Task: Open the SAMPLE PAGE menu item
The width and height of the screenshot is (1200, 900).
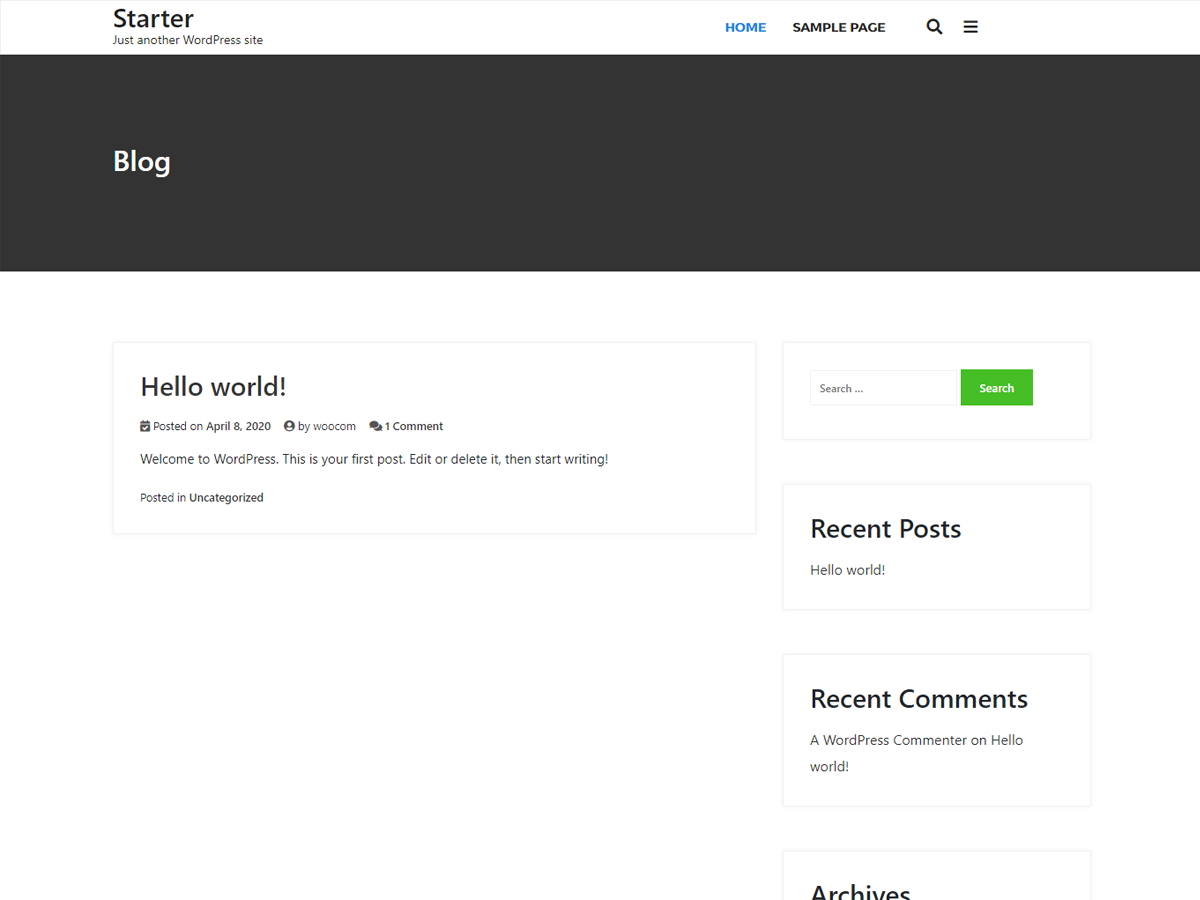Action: pos(838,27)
